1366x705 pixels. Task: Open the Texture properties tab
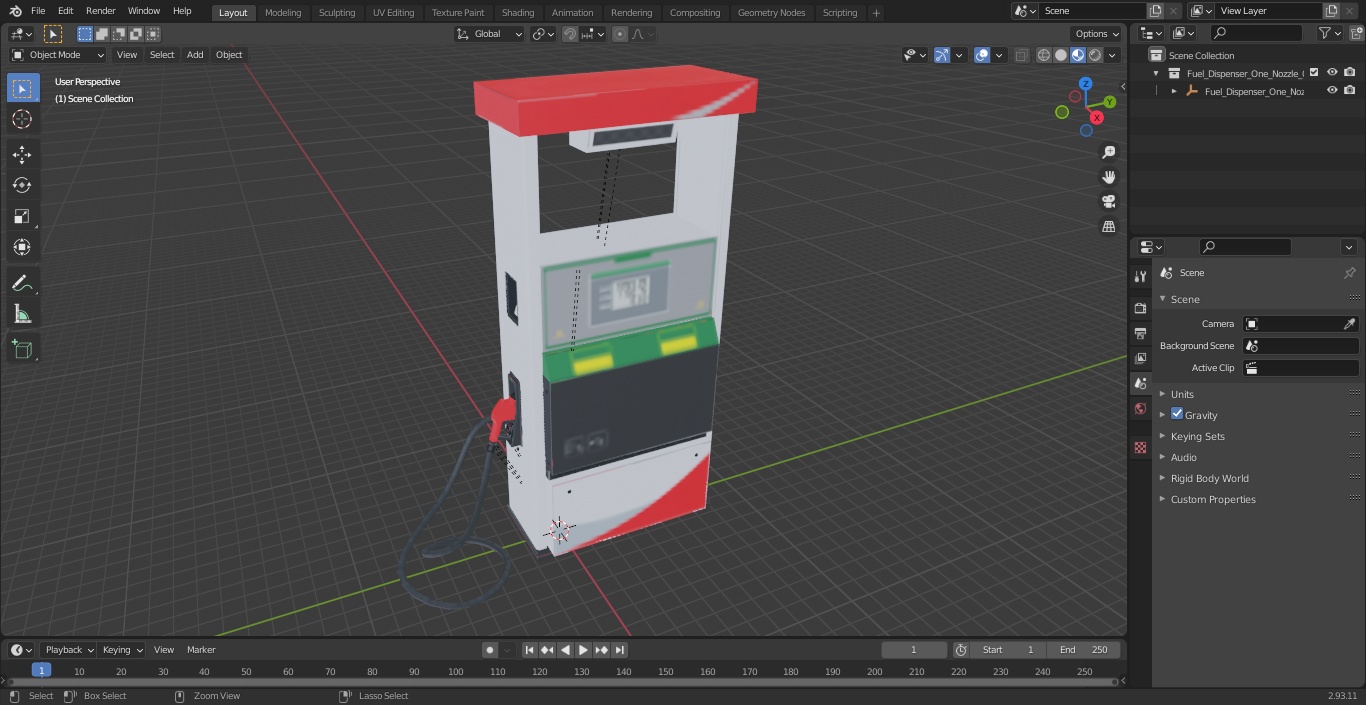tap(1140, 447)
